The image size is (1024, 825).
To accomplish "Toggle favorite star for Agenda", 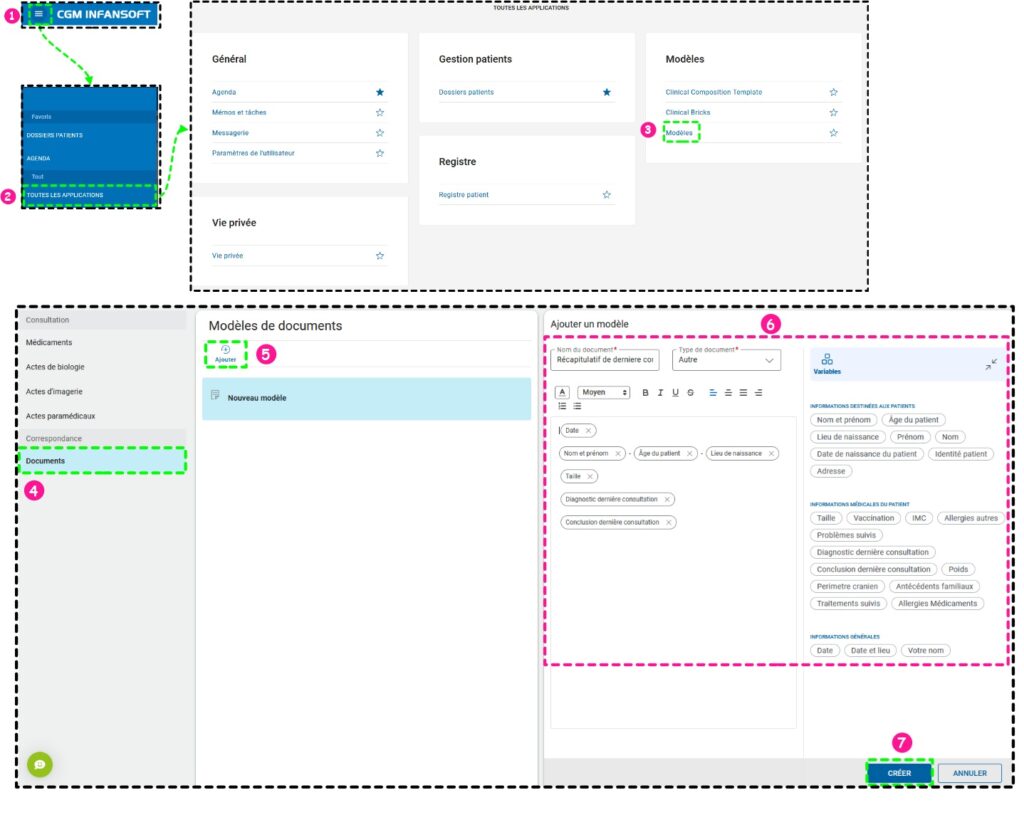I will [x=380, y=92].
